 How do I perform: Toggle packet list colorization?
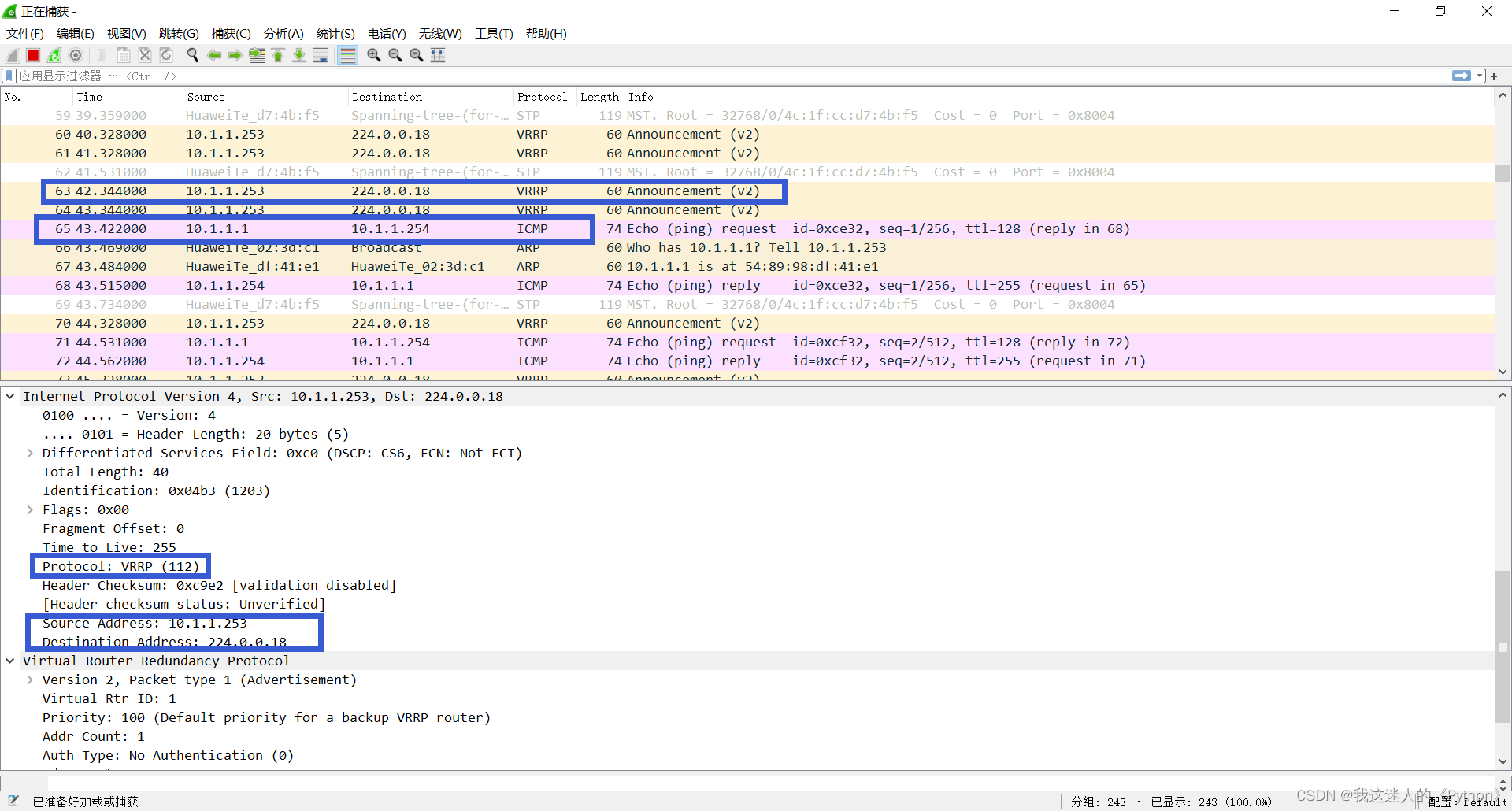pyautogui.click(x=347, y=55)
